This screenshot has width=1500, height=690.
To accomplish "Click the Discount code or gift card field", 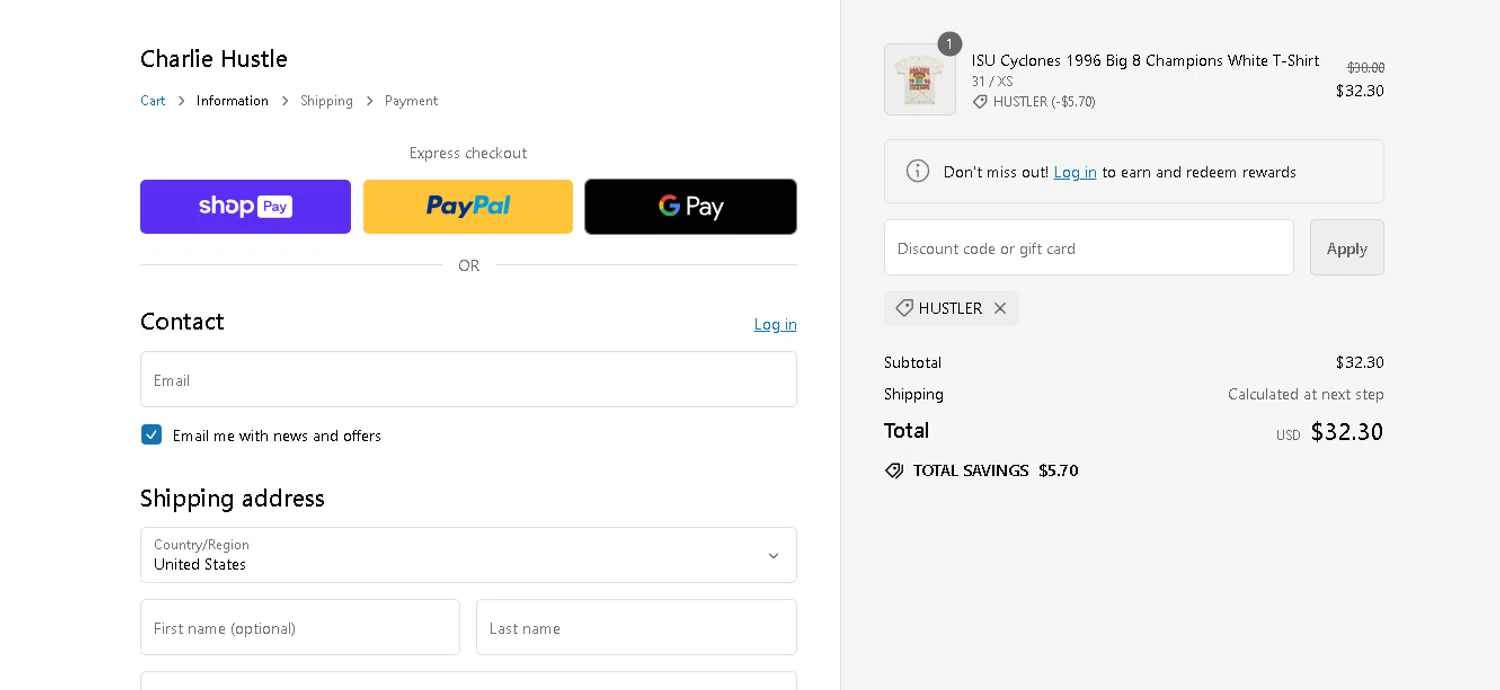I will pyautogui.click(x=1088, y=248).
